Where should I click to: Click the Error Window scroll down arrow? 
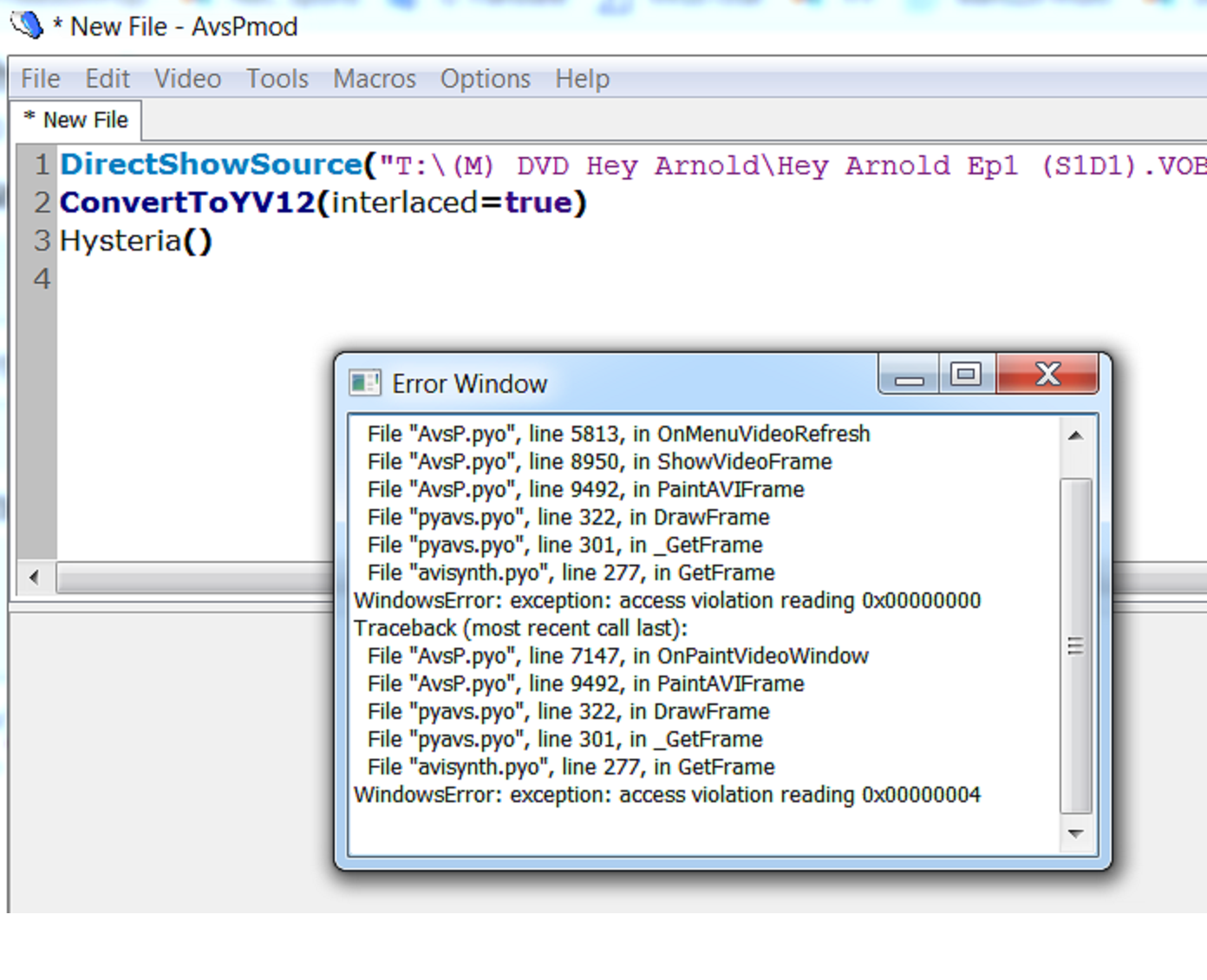tap(1076, 833)
